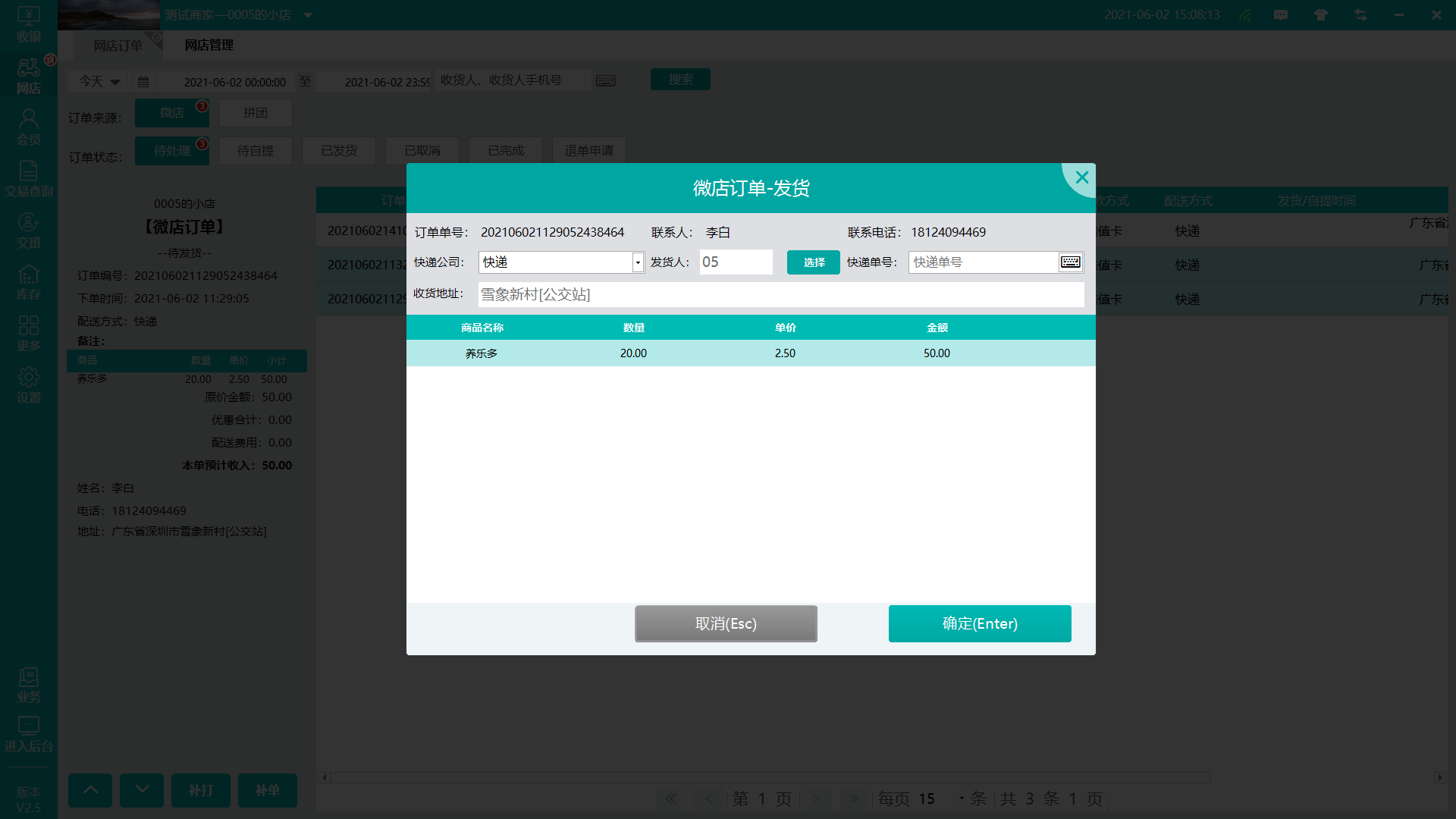Filter by 待自提 order status
The height and width of the screenshot is (819, 1456).
(256, 151)
